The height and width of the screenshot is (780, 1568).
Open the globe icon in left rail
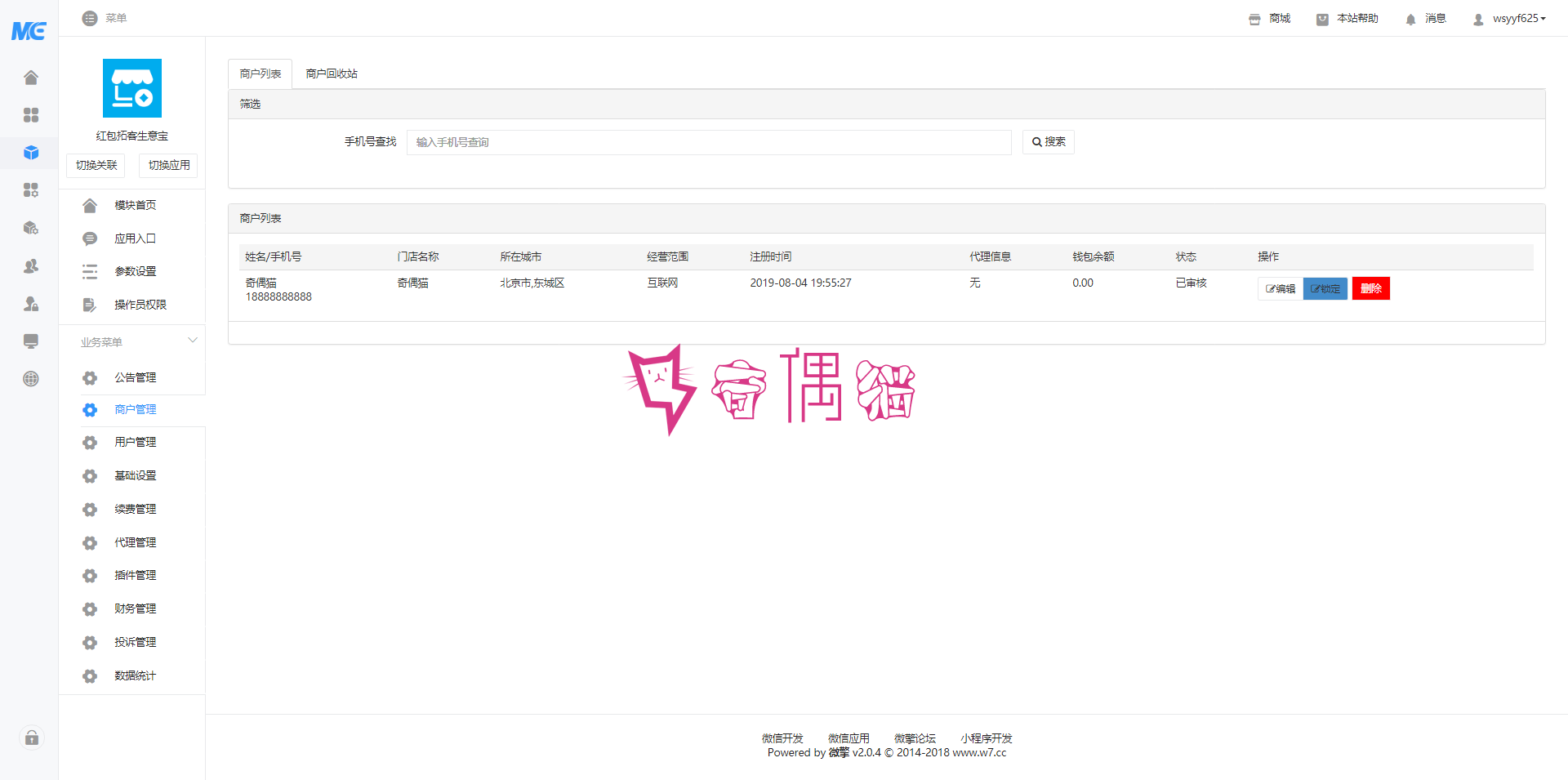31,379
